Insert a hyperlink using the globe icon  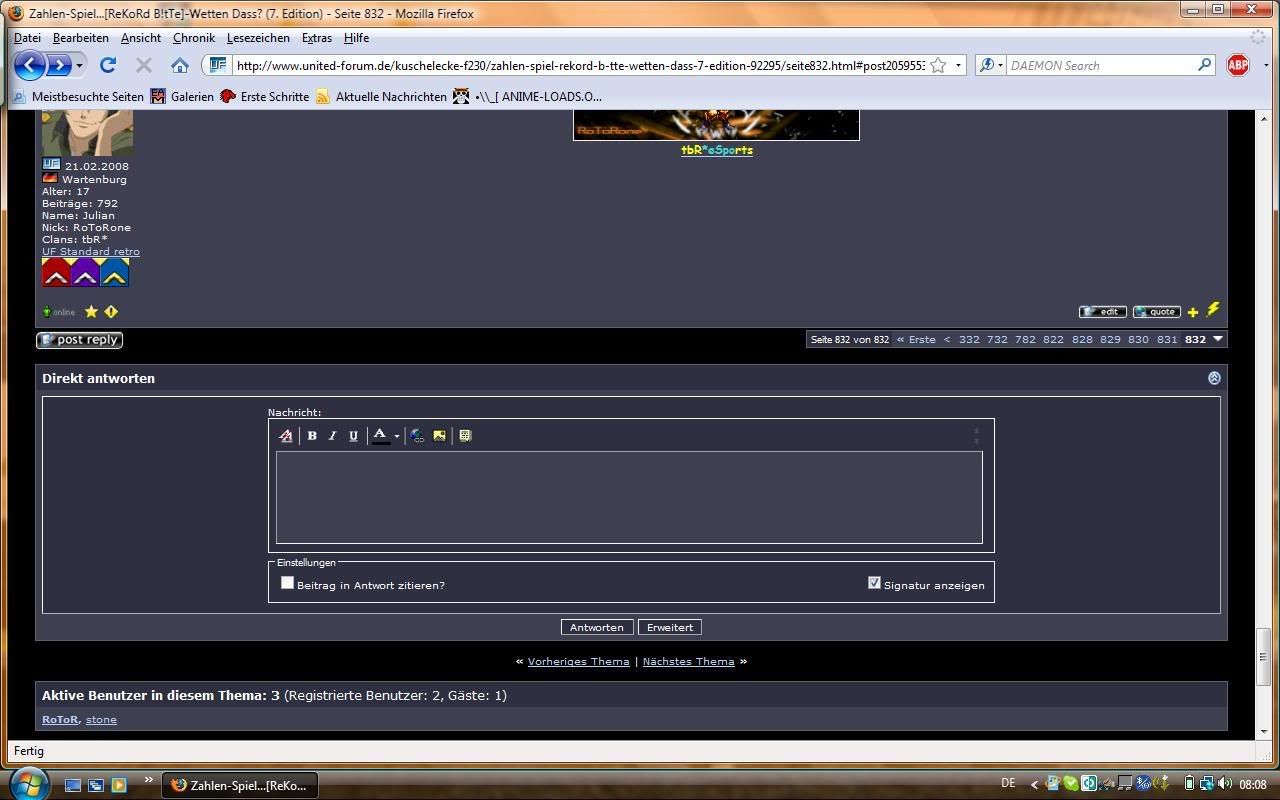click(x=417, y=436)
